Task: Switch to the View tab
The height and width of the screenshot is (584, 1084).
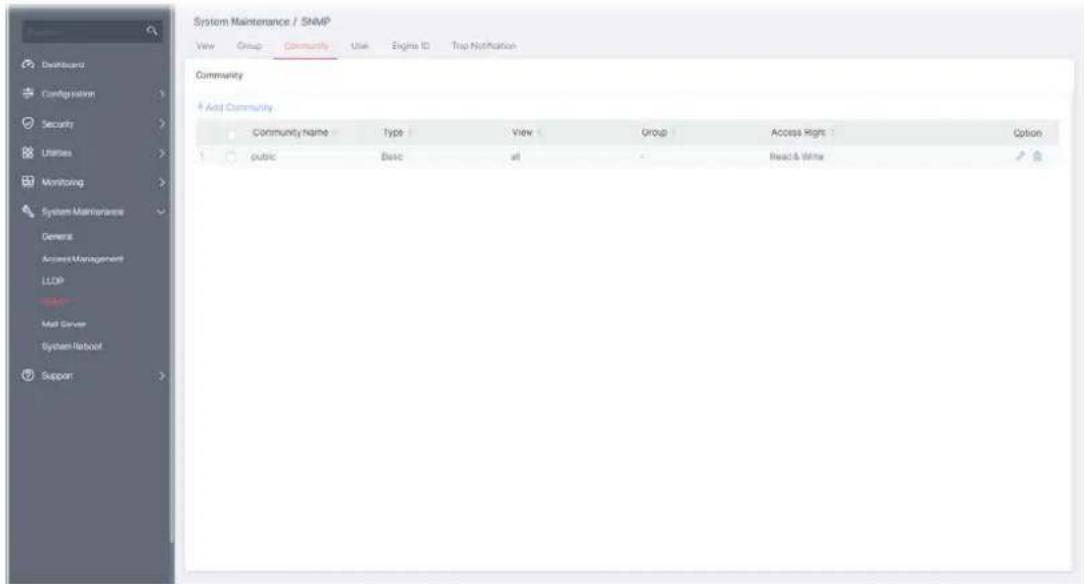Action: [x=205, y=46]
